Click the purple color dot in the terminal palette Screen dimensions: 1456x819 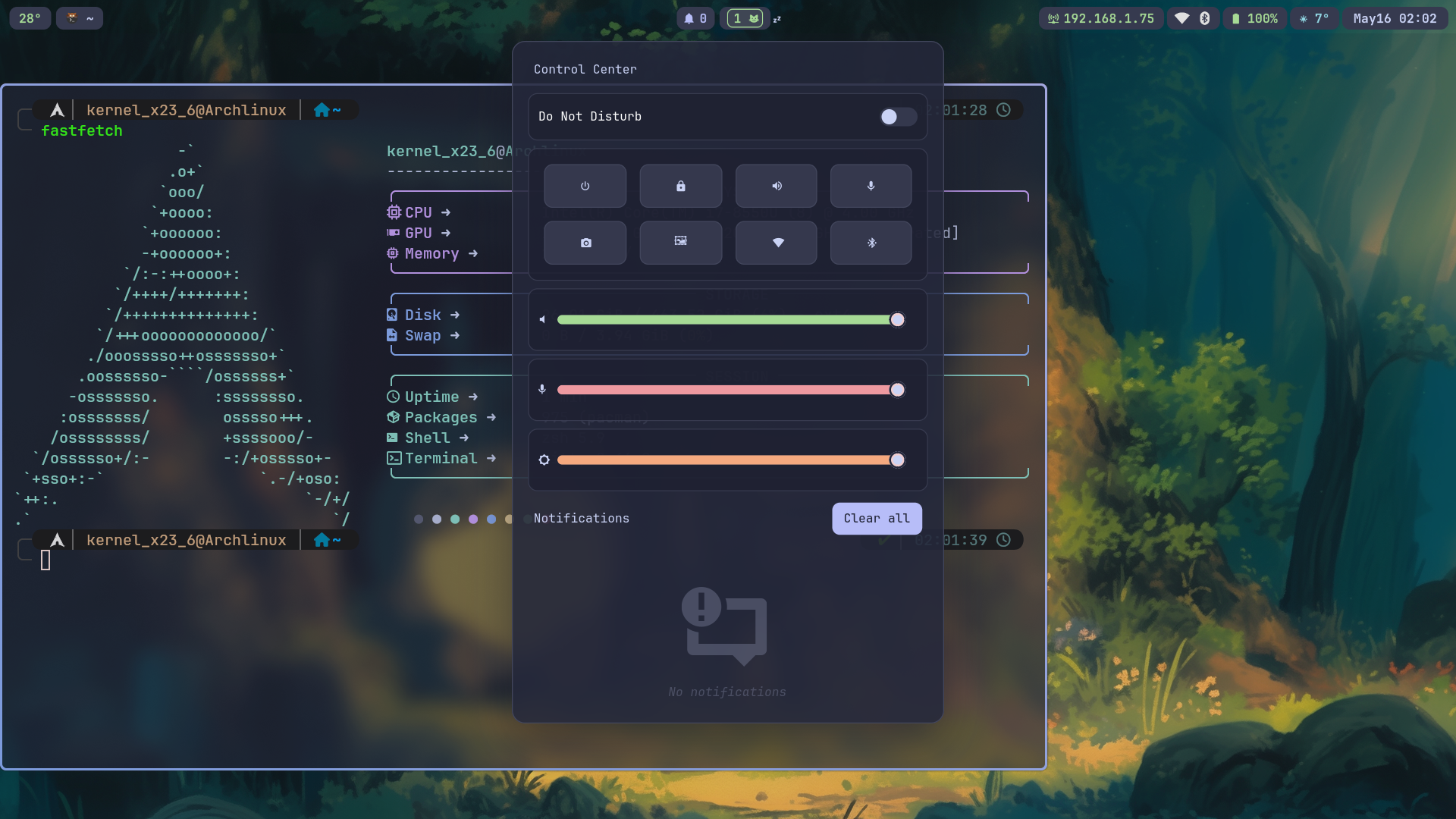click(473, 519)
